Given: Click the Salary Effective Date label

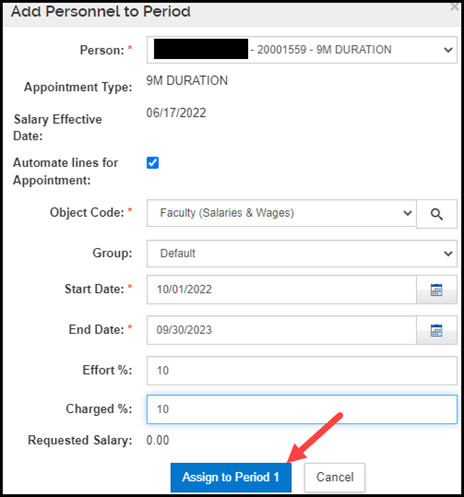Looking at the screenshot, I should pyautogui.click(x=58, y=128).
